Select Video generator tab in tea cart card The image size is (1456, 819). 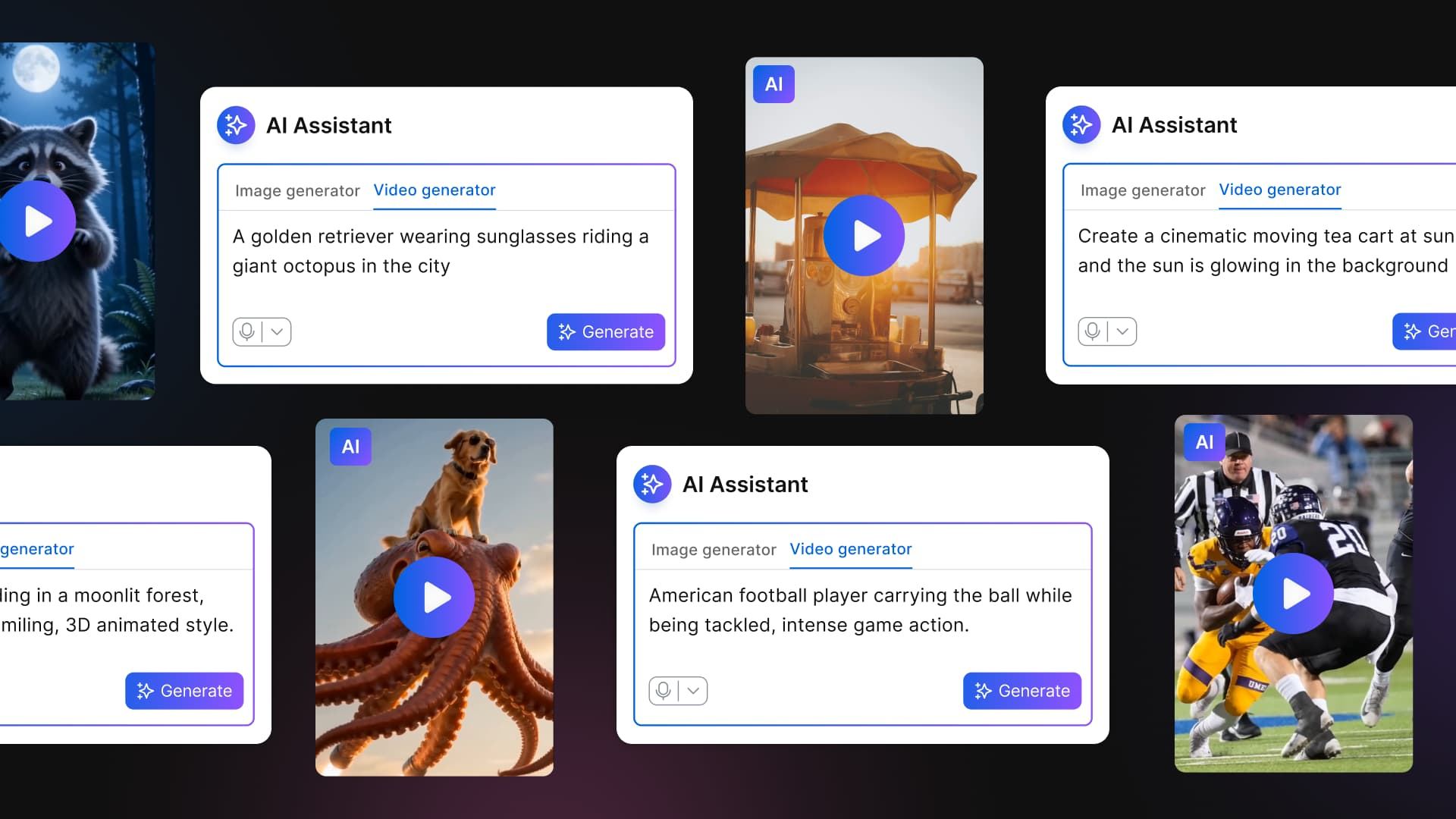pyautogui.click(x=1280, y=190)
